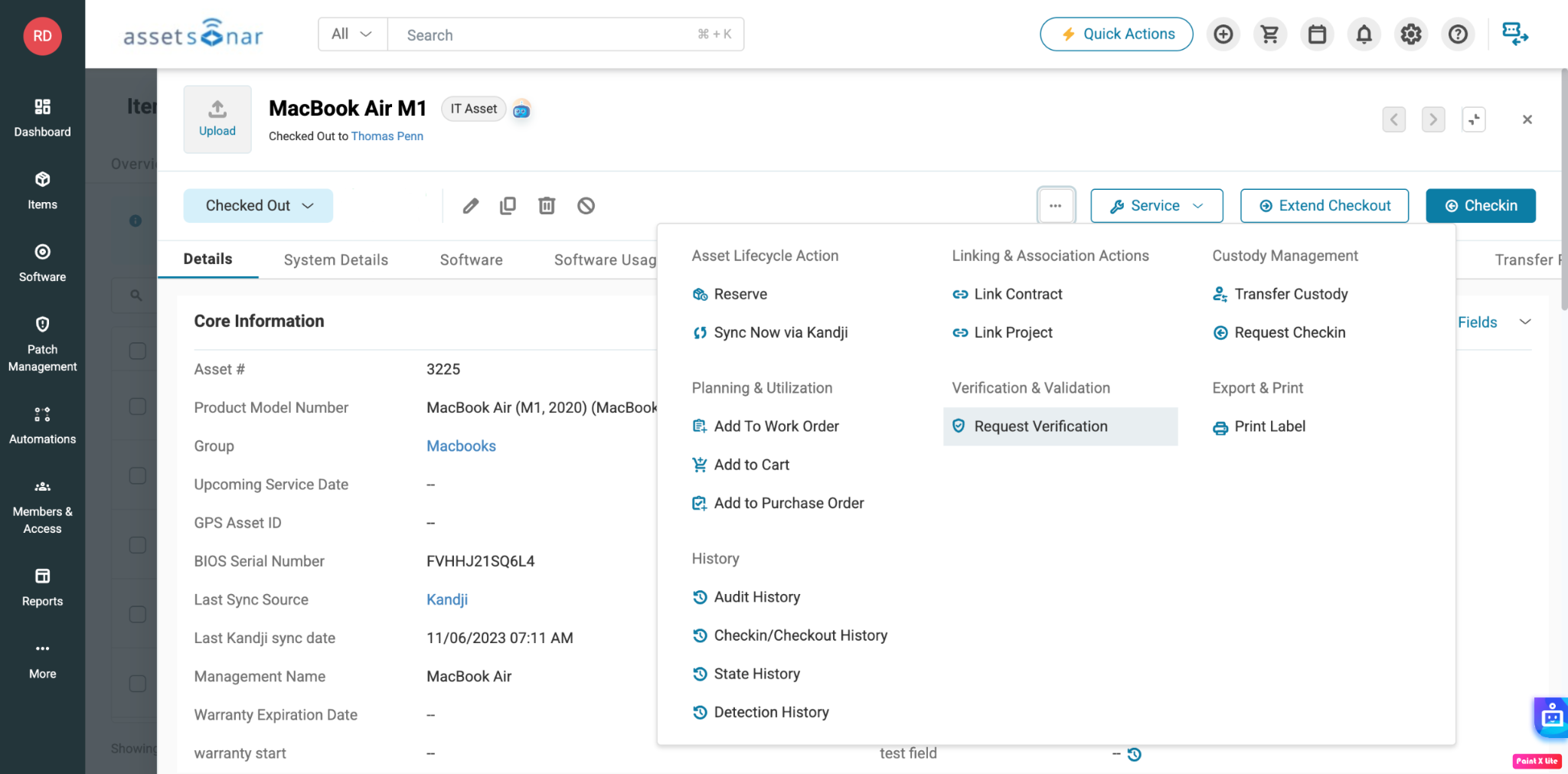1568x774 pixels.
Task: Open the calendar icon in header
Action: tap(1317, 34)
